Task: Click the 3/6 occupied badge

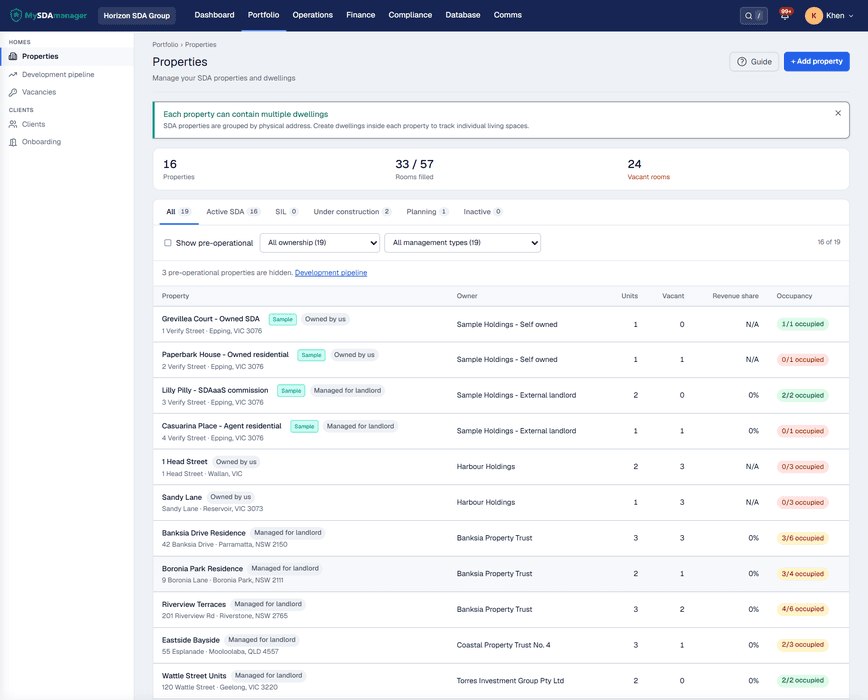Action: click(803, 538)
